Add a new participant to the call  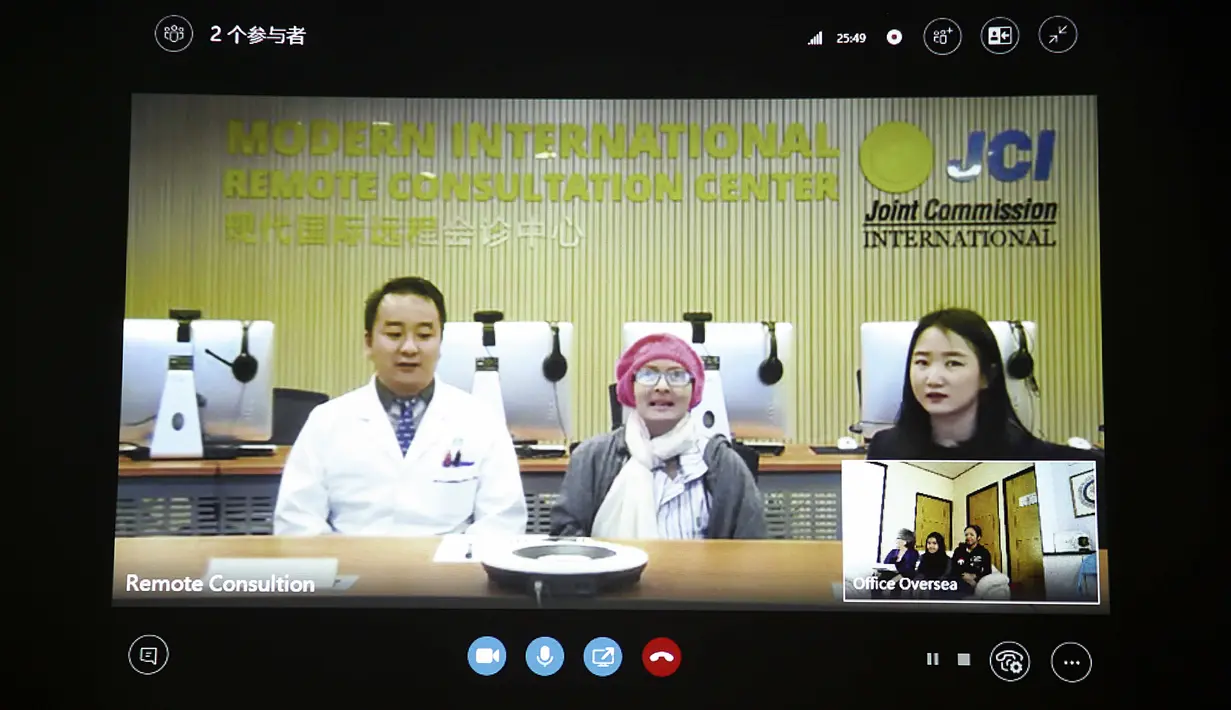(x=941, y=35)
